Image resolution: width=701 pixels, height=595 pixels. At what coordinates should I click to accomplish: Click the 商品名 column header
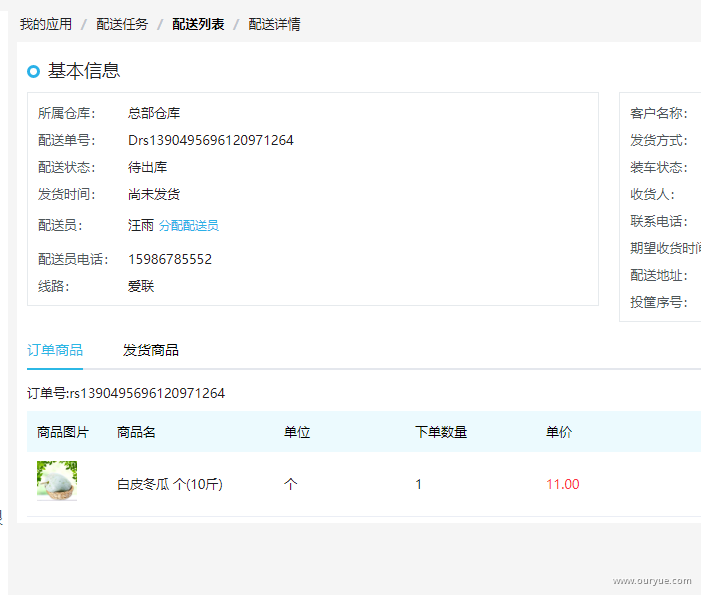pyautogui.click(x=136, y=432)
